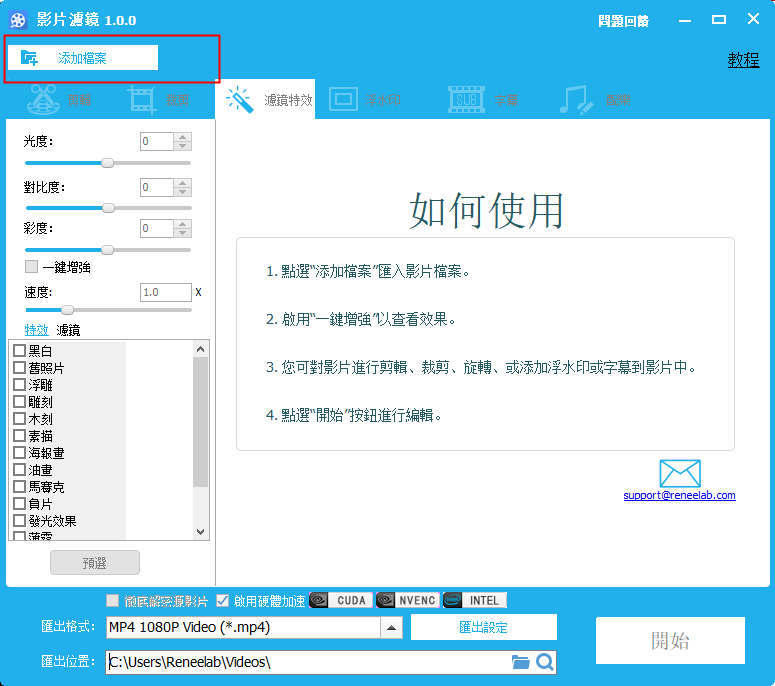
Task: Click the 光度 brightness slider handle
Action: (x=107, y=163)
